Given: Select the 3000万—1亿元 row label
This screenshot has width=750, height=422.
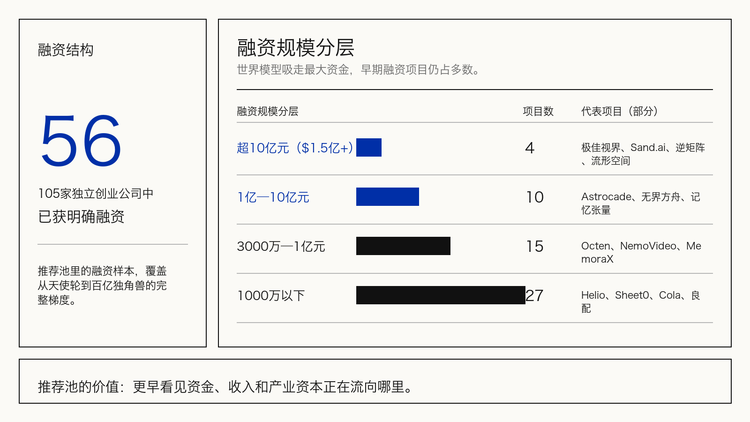Looking at the screenshot, I should (x=281, y=246).
